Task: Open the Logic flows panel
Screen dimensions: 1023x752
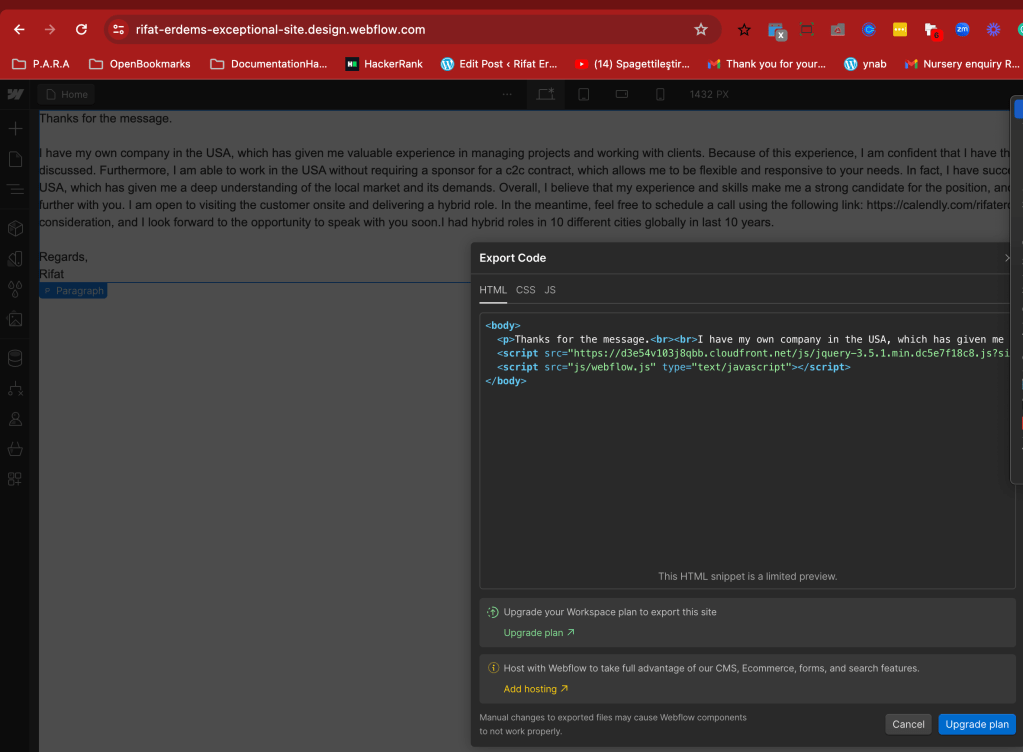Action: 15,389
